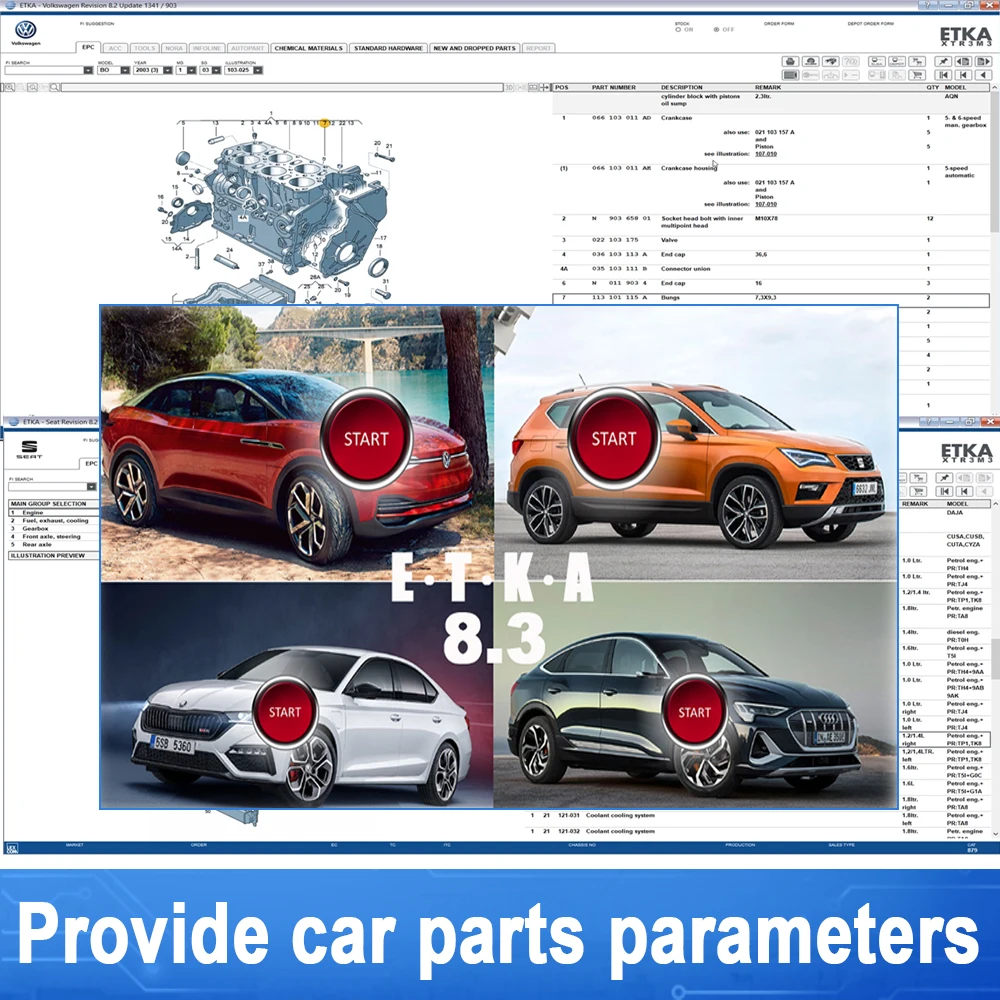The image size is (1000, 1000).
Task: Start the Audi catalog on the black SUV
Action: [x=694, y=712]
